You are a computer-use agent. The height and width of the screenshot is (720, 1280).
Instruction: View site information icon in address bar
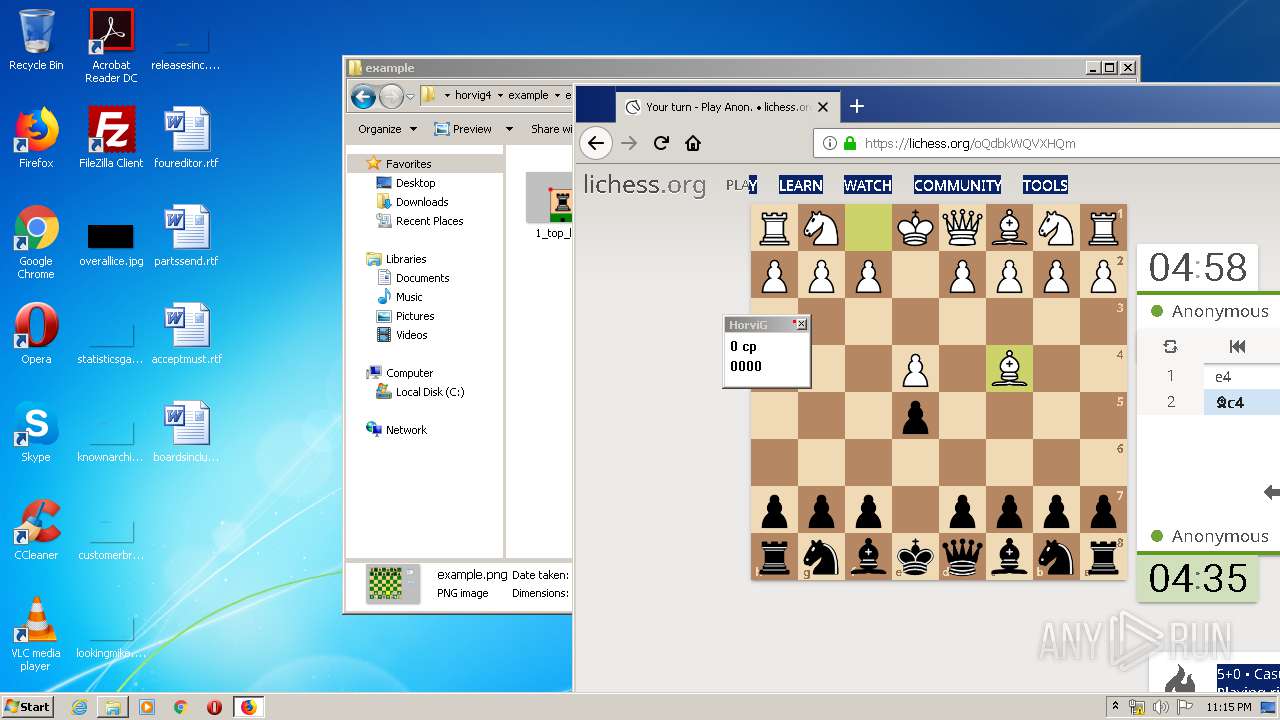pos(830,143)
